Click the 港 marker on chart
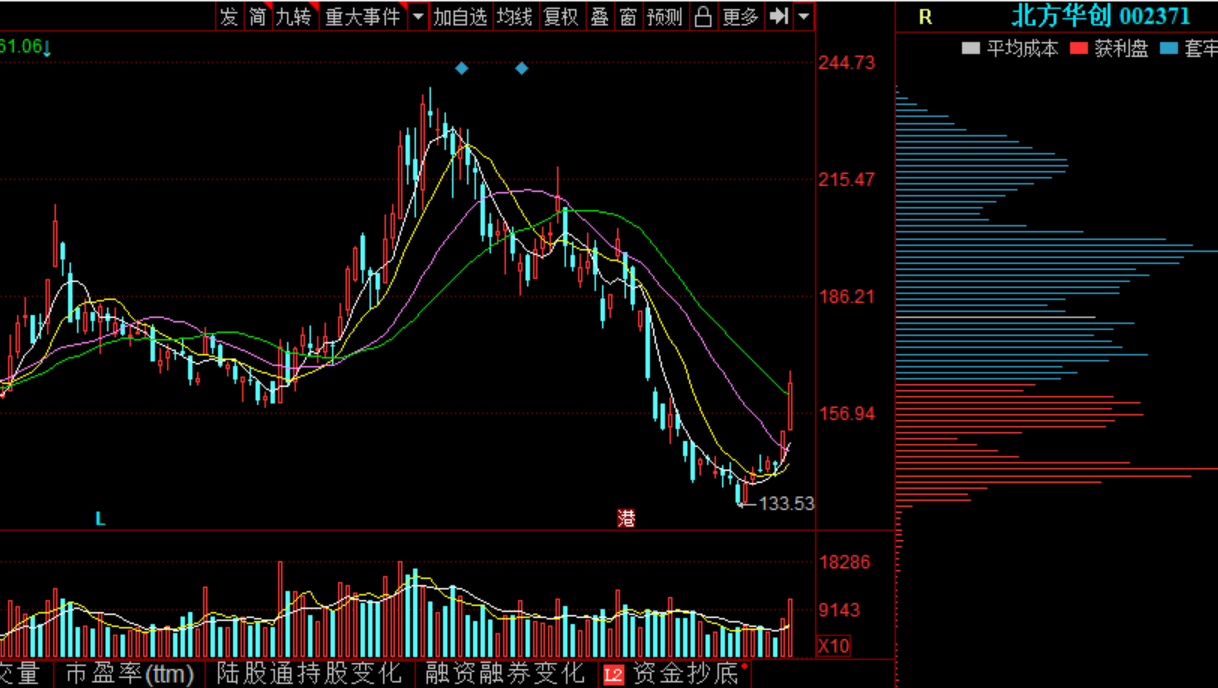The image size is (1218, 688). 627,518
